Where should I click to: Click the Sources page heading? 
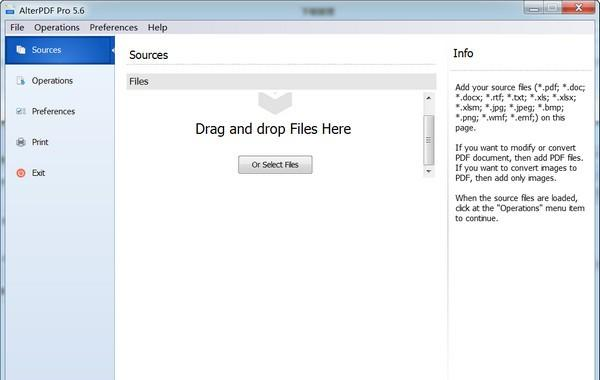click(x=148, y=55)
